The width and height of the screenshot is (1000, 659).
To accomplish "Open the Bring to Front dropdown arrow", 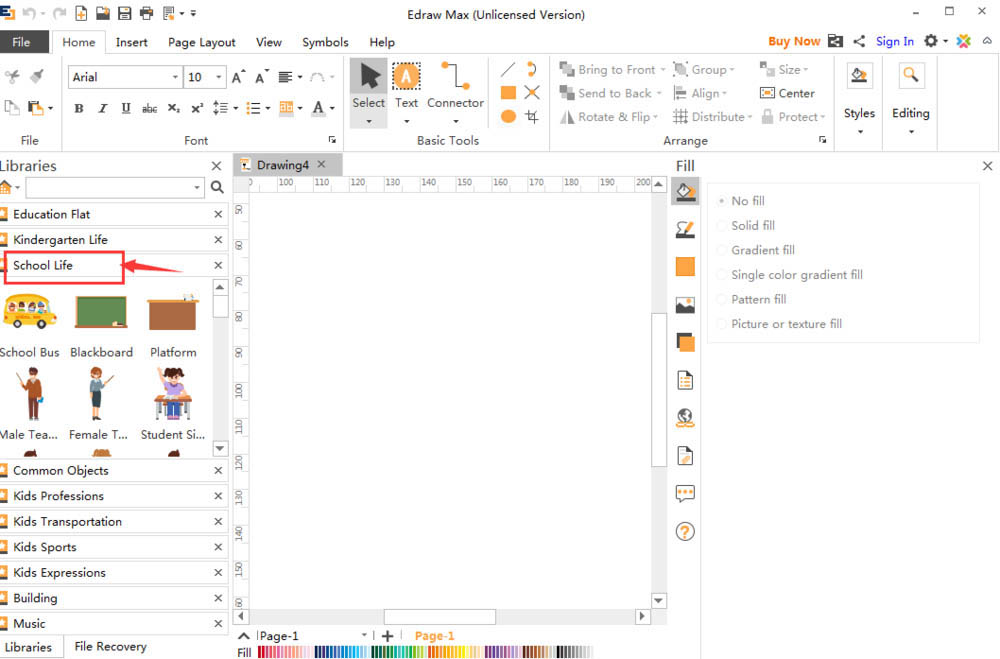I will 663,70.
